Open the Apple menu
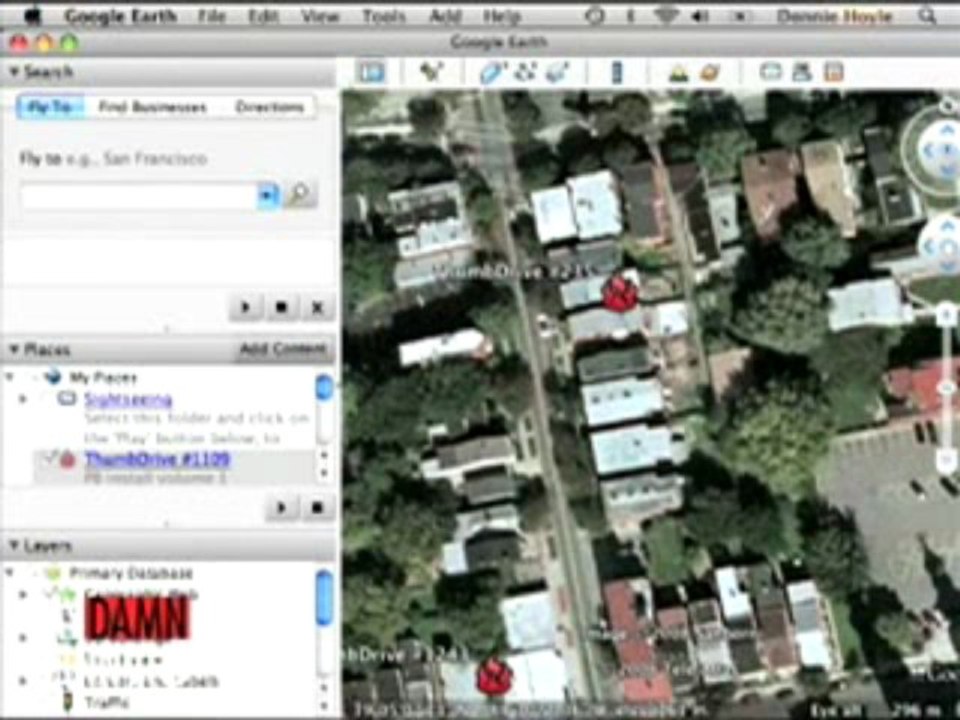 [x=32, y=16]
